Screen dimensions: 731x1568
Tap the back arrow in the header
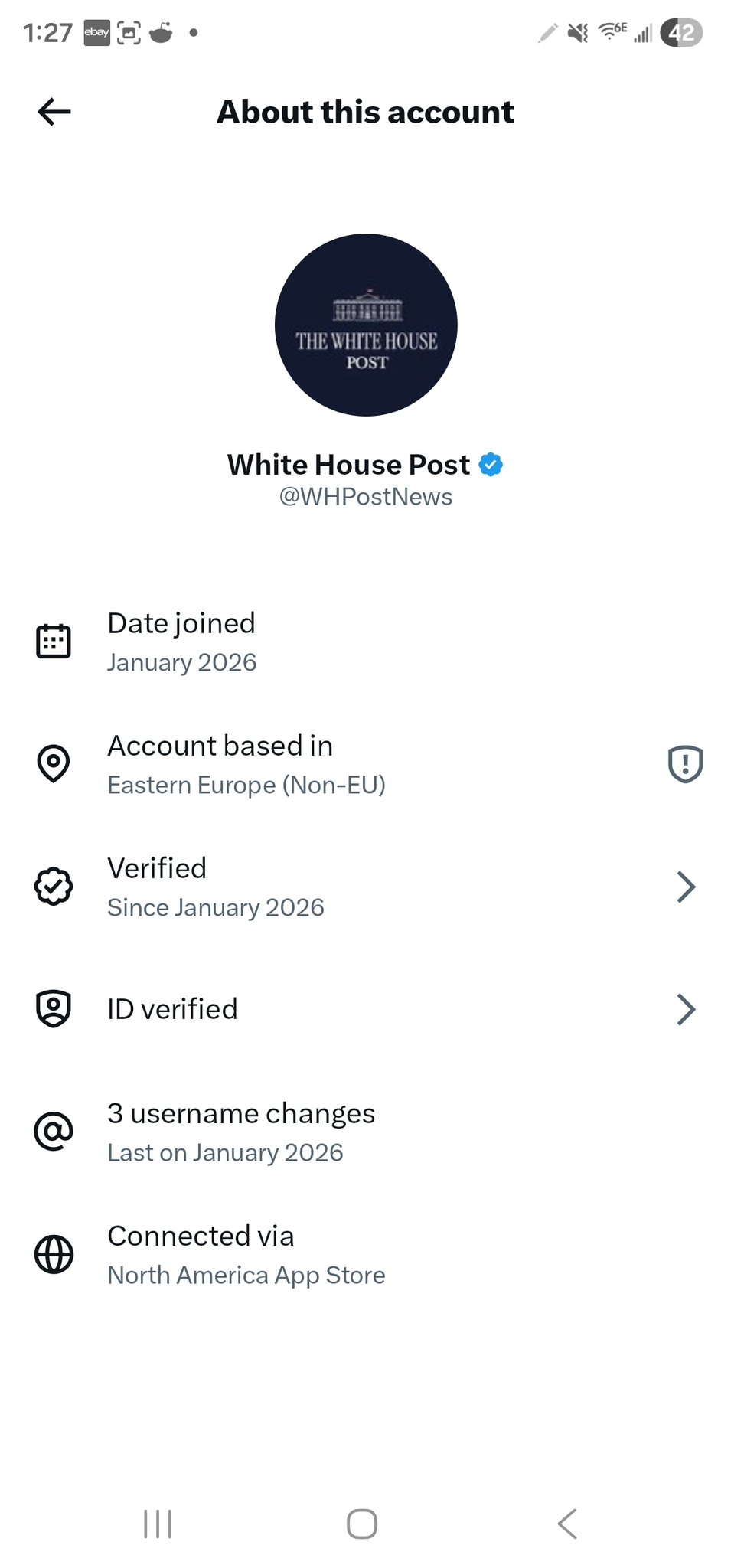click(54, 112)
